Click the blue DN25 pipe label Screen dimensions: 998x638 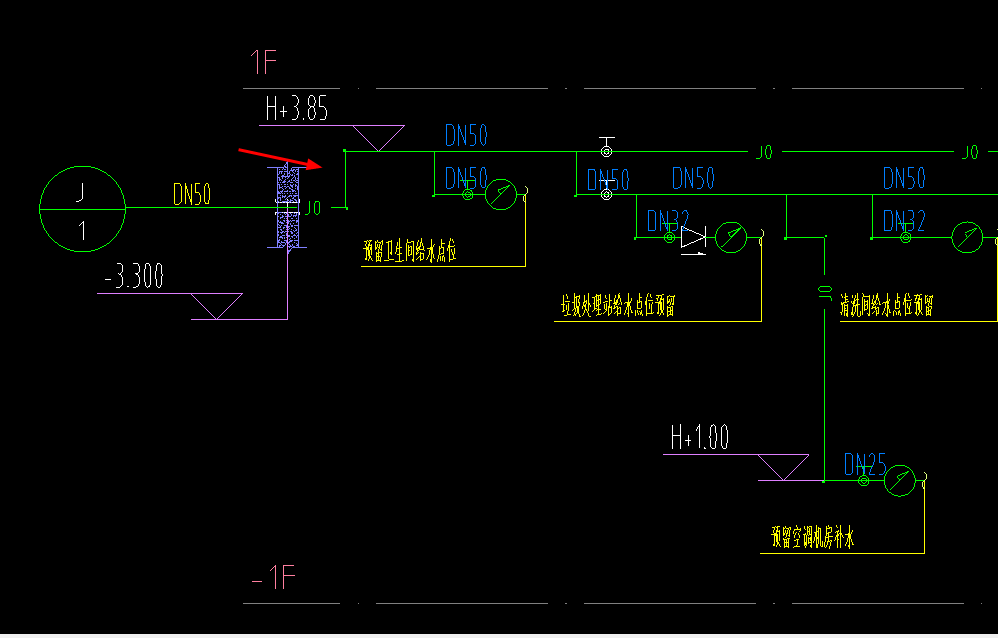(865, 464)
